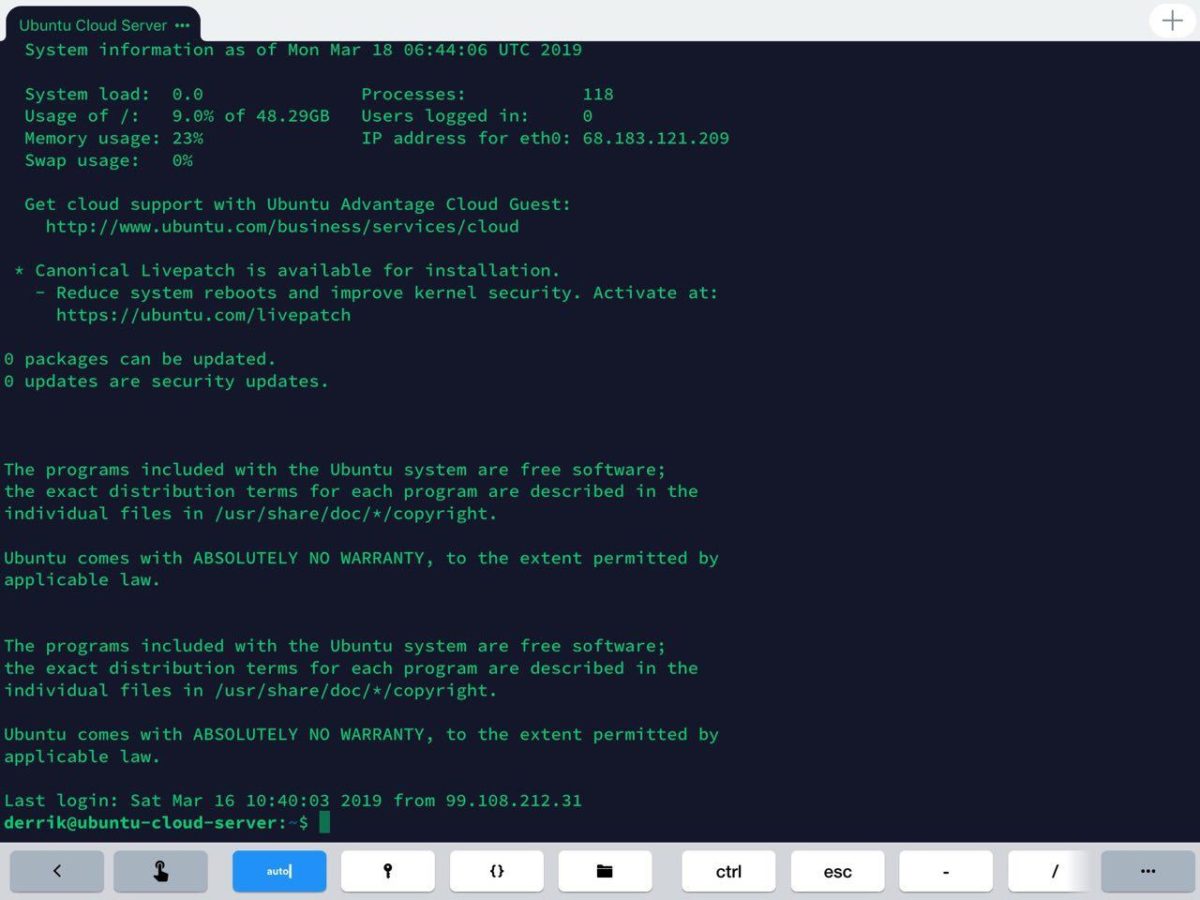The image size is (1200, 900).
Task: Show more keys with ellipsis button
Action: click(x=1148, y=871)
